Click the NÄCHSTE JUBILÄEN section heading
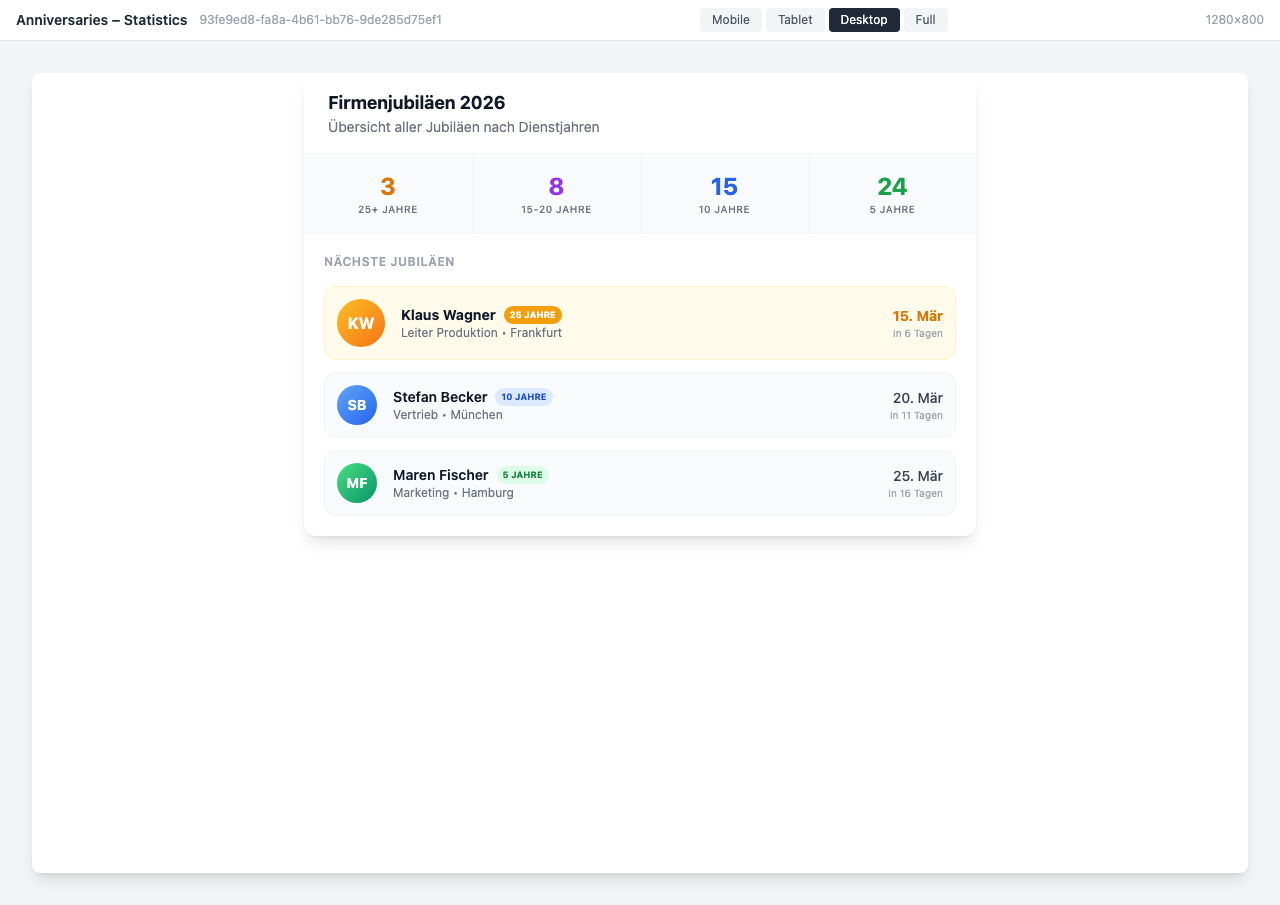This screenshot has width=1280, height=905. 389,261
